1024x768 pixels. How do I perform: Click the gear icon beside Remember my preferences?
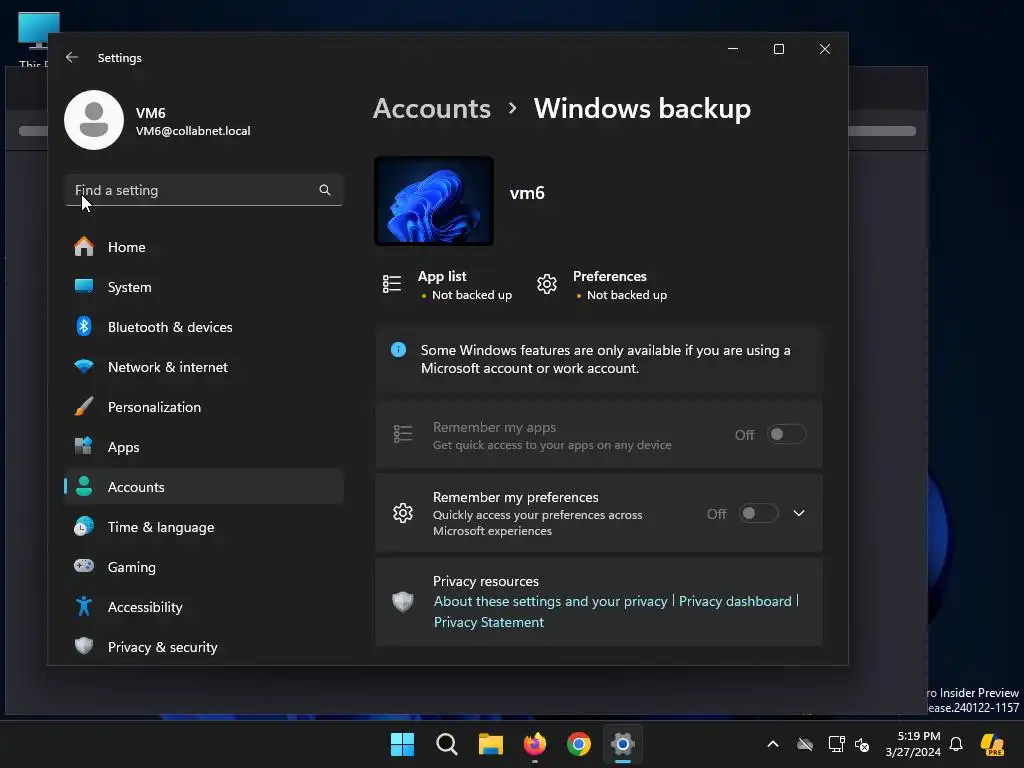pos(403,513)
